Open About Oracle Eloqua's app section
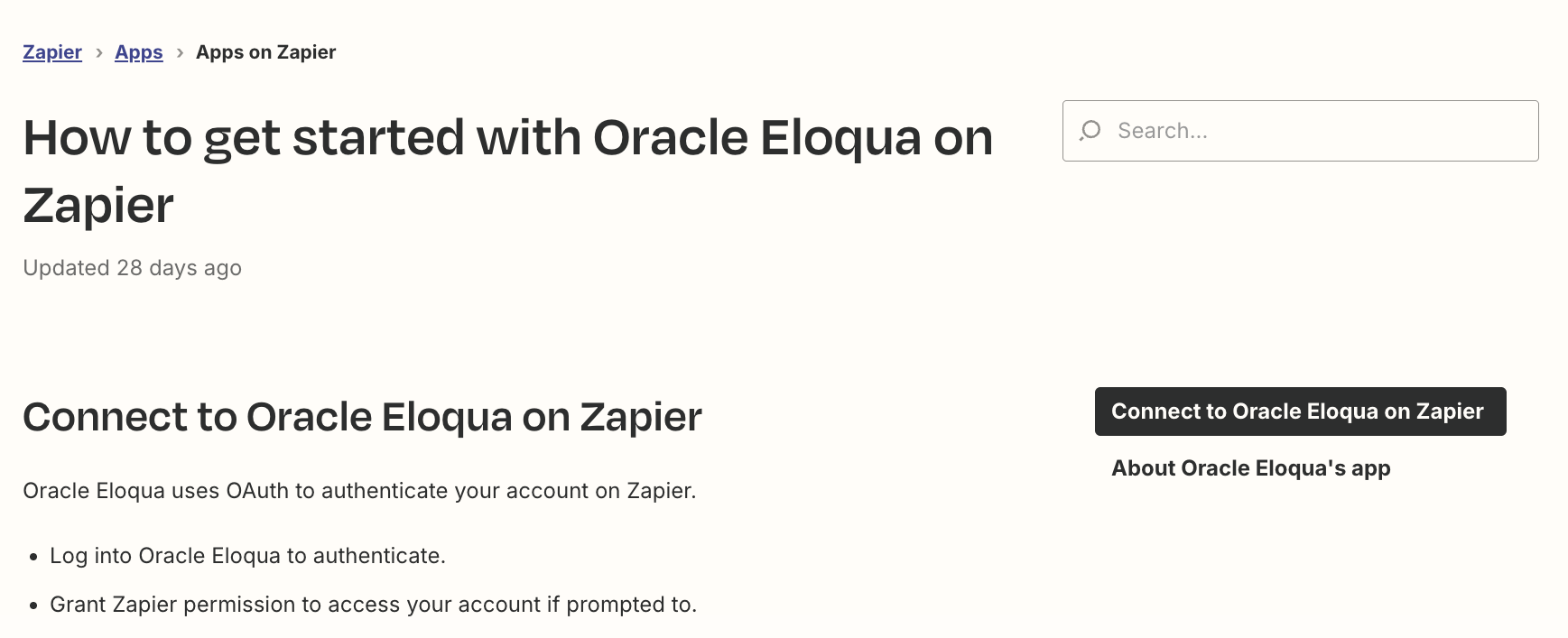1568x638 pixels. point(1250,468)
